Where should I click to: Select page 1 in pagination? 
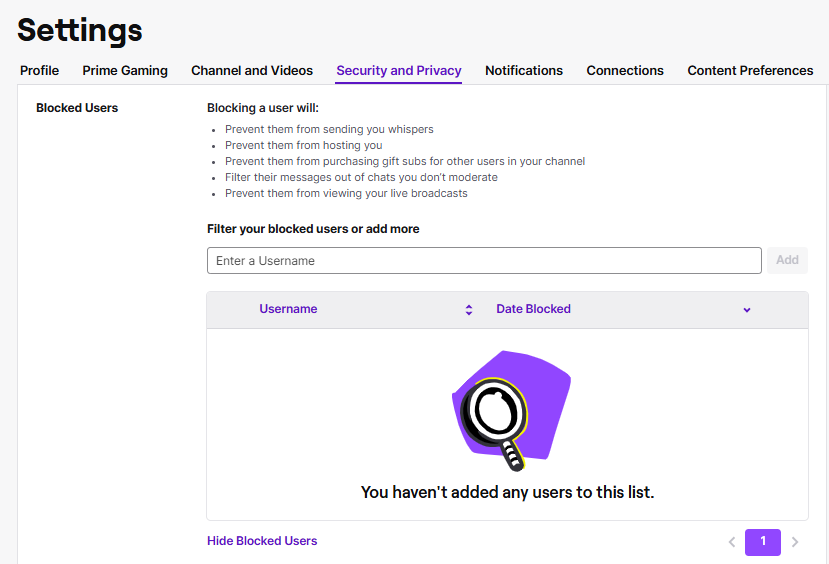762,542
